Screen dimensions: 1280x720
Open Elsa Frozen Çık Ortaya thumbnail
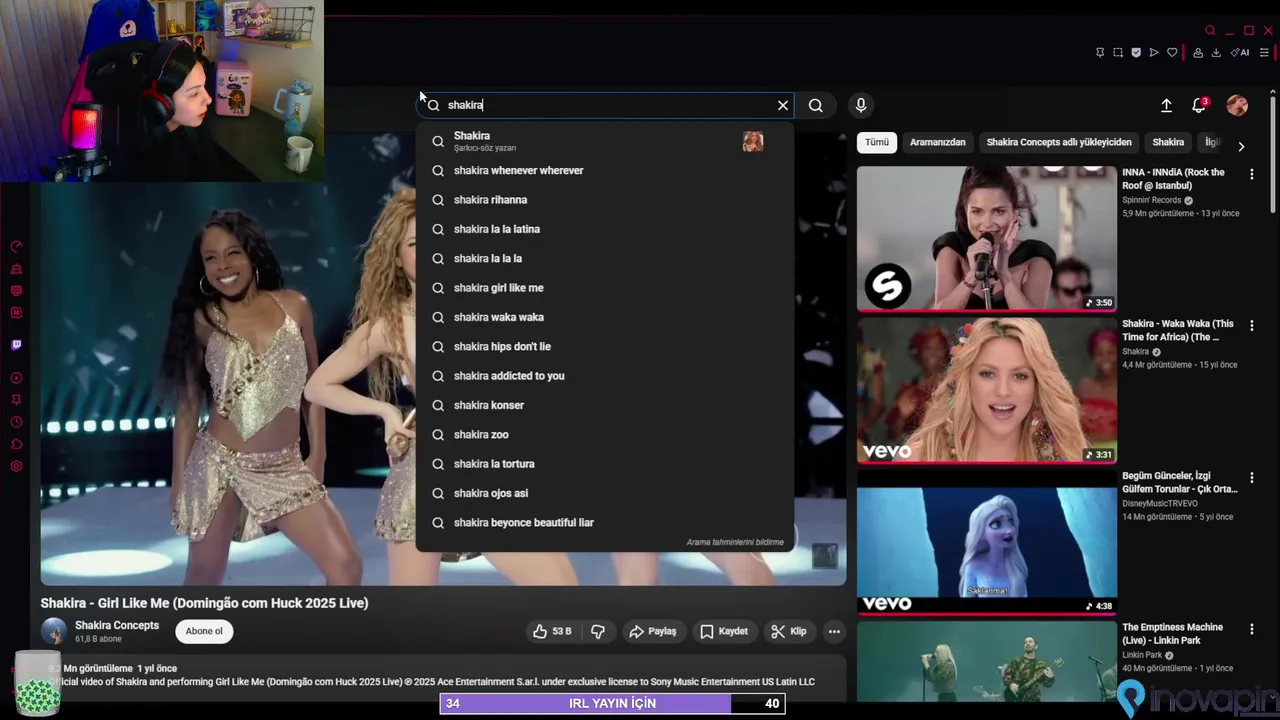point(987,542)
